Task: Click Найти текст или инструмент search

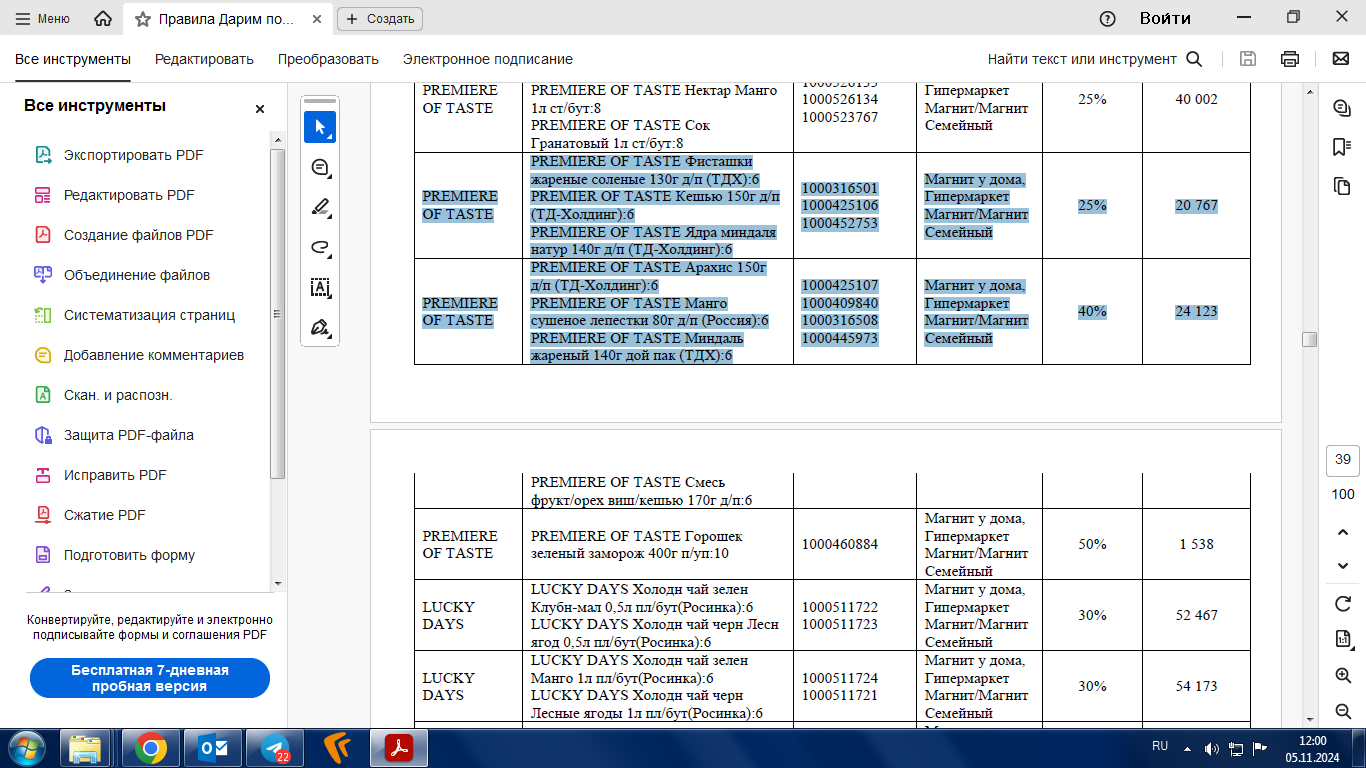Action: tap(1094, 59)
